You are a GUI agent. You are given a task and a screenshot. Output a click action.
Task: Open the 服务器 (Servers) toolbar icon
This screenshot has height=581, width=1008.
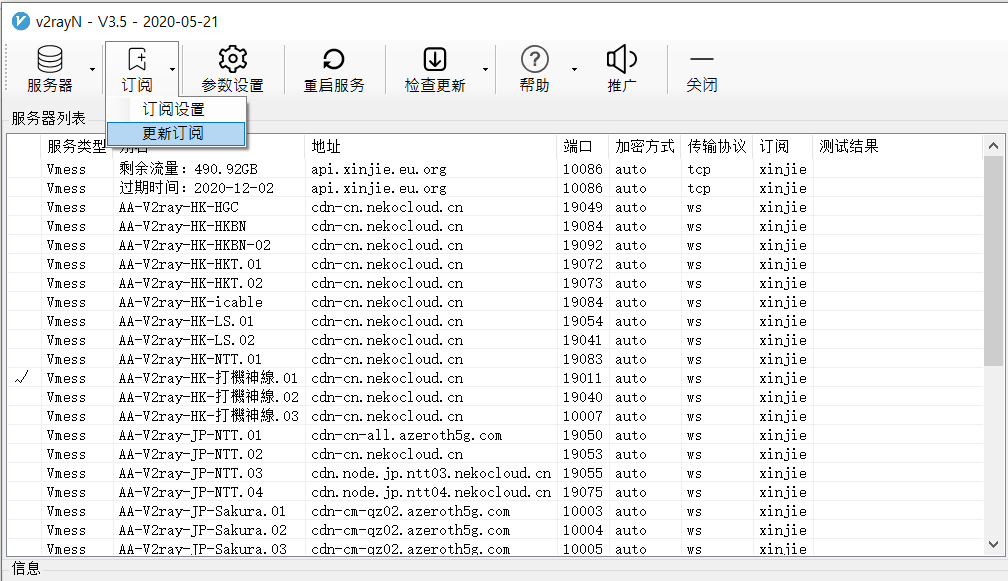(x=50, y=59)
